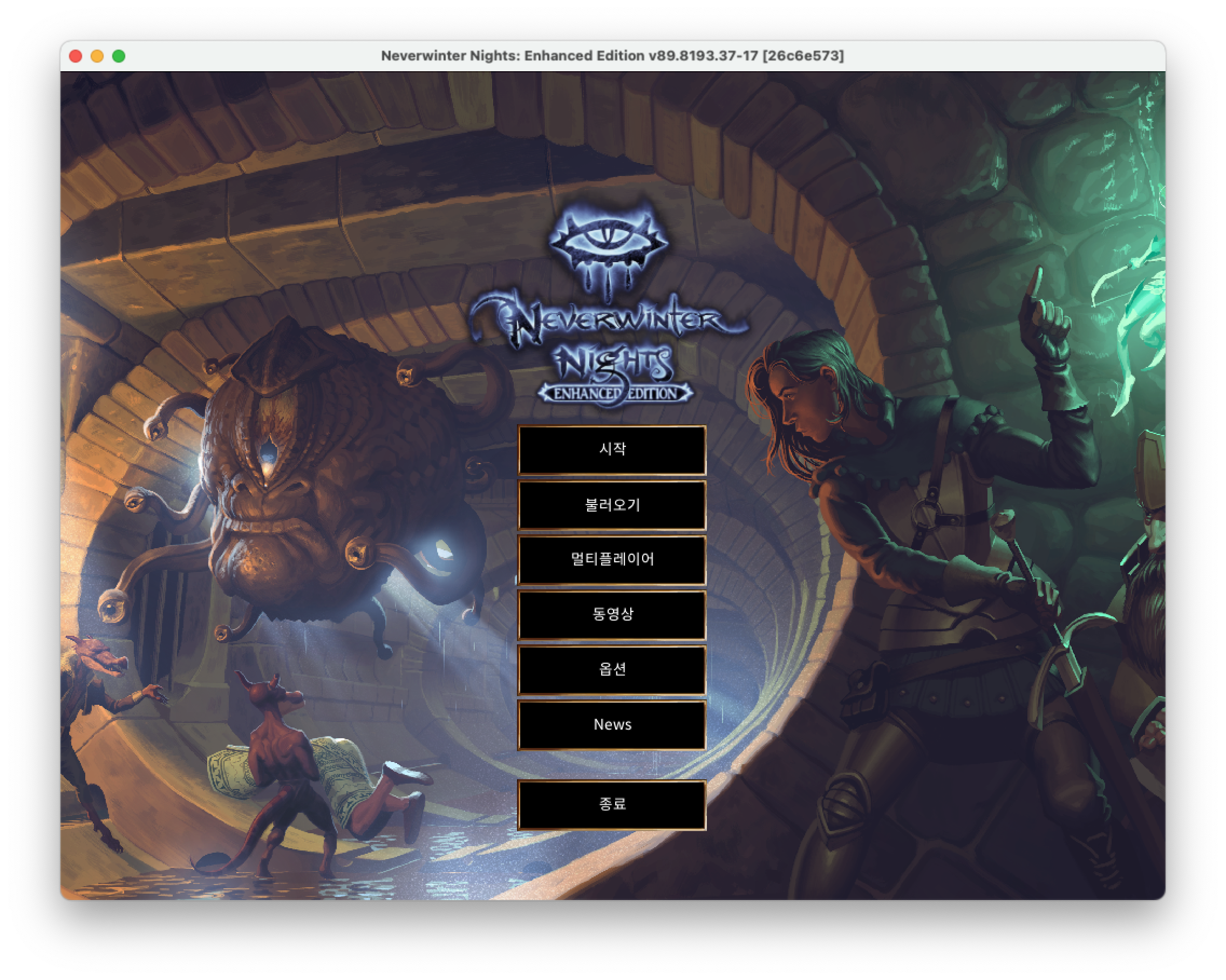Click the 시작 (Start) button
Viewport: 1226px width, 980px height.
pyautogui.click(x=612, y=450)
